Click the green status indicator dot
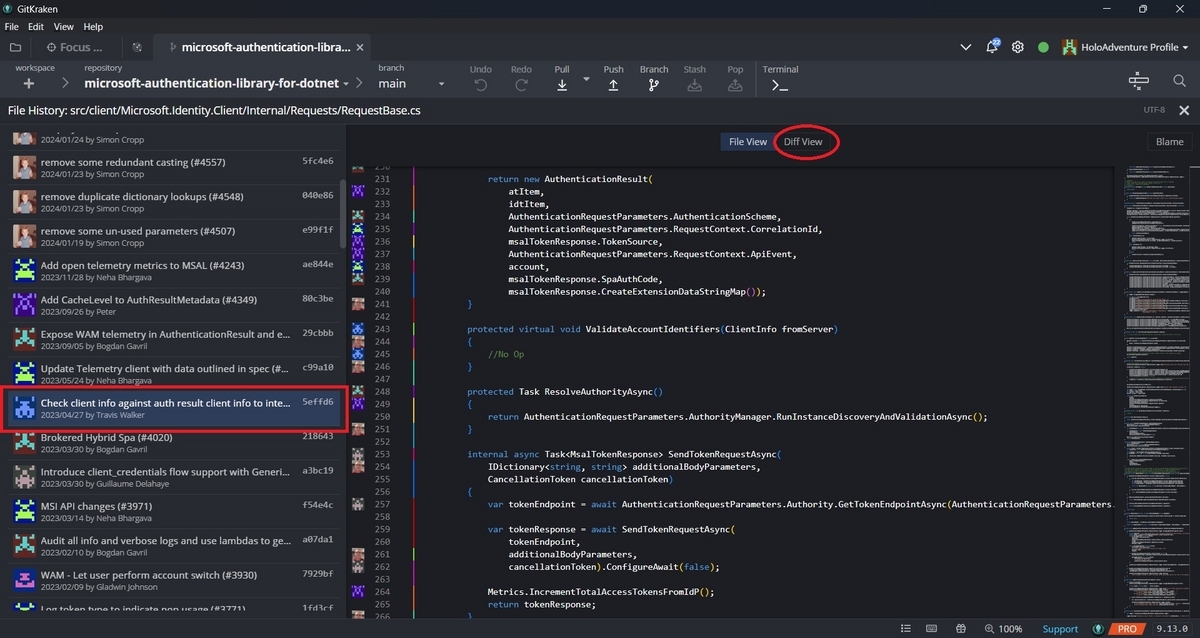 (x=1043, y=47)
